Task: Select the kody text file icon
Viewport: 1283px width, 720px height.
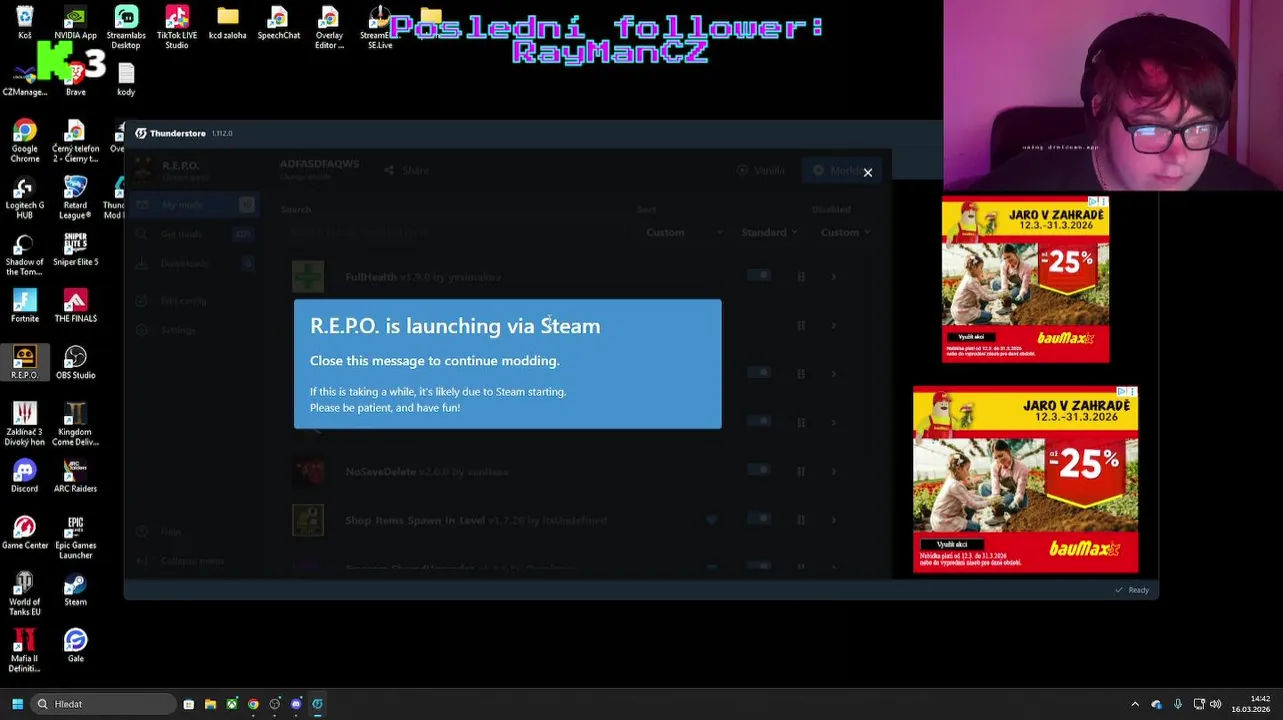Action: coord(126,79)
